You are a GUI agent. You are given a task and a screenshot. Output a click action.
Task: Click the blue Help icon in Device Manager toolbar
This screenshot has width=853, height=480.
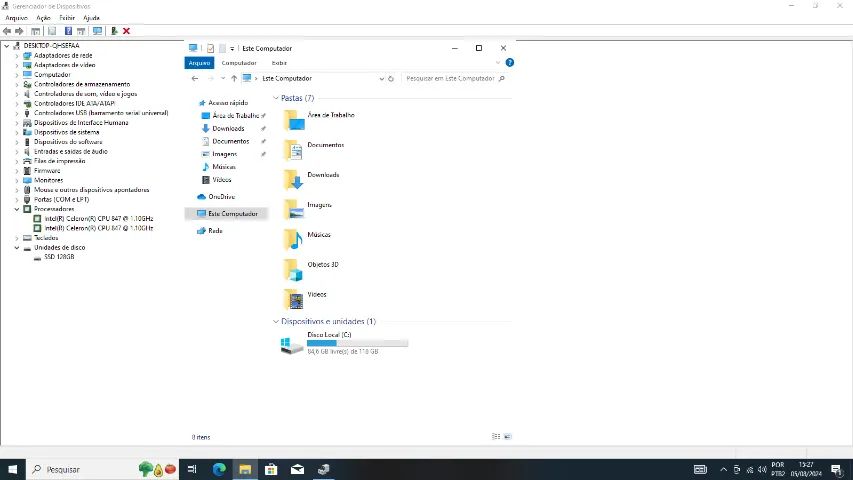(x=68, y=31)
